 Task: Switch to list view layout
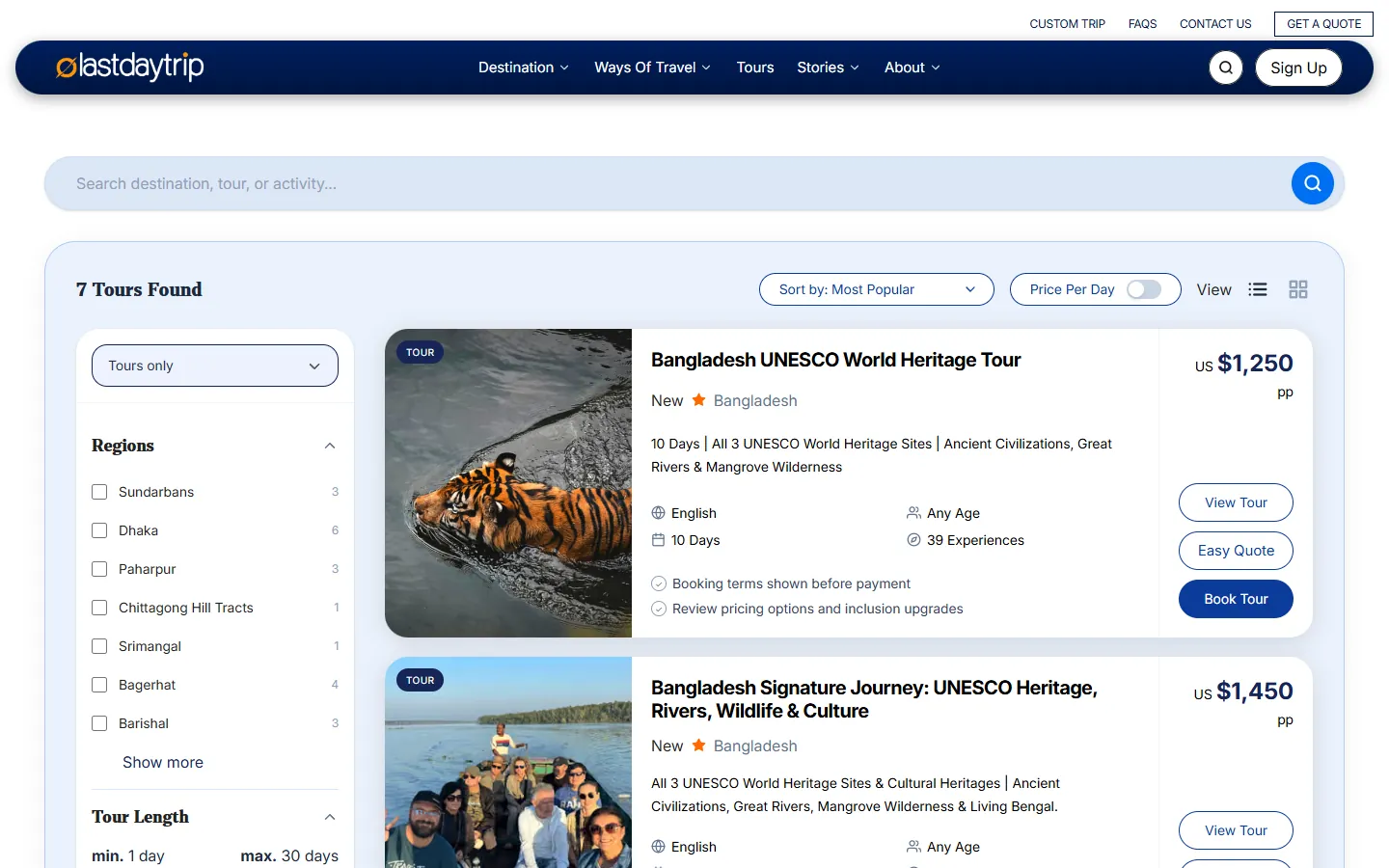coord(1258,289)
